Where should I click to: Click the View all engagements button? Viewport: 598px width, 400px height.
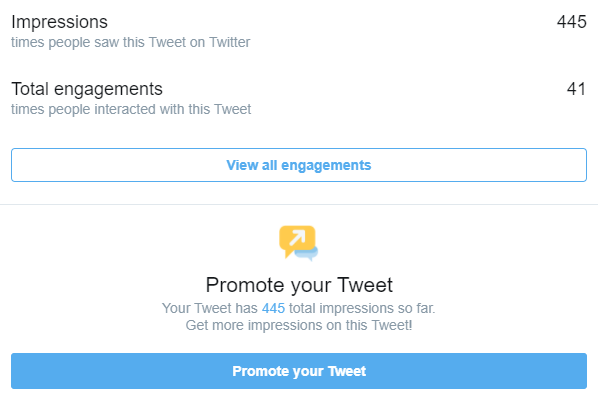[299, 165]
